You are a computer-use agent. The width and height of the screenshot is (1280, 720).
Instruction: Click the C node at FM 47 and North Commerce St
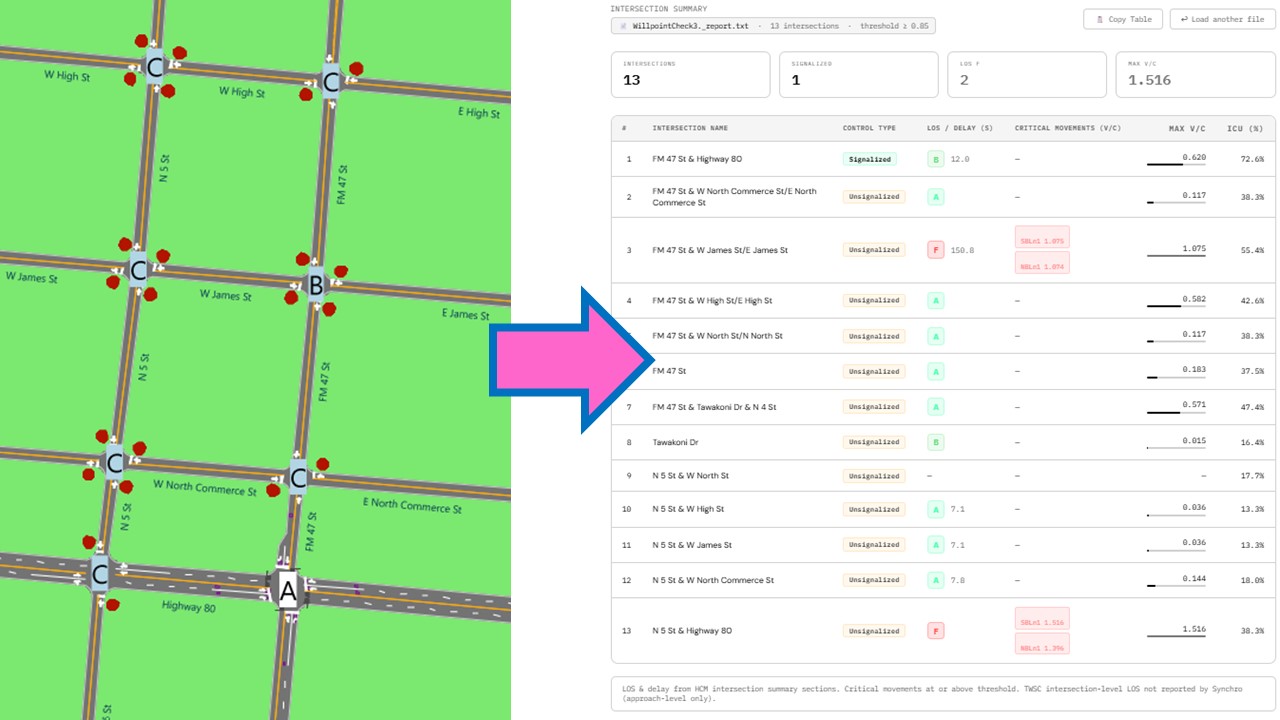point(298,478)
